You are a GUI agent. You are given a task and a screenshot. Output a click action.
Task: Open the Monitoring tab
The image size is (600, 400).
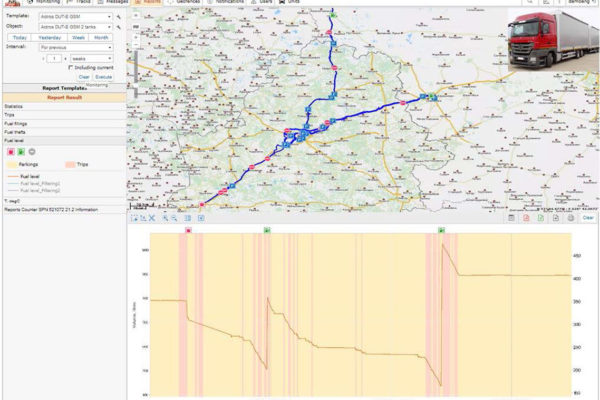44,2
